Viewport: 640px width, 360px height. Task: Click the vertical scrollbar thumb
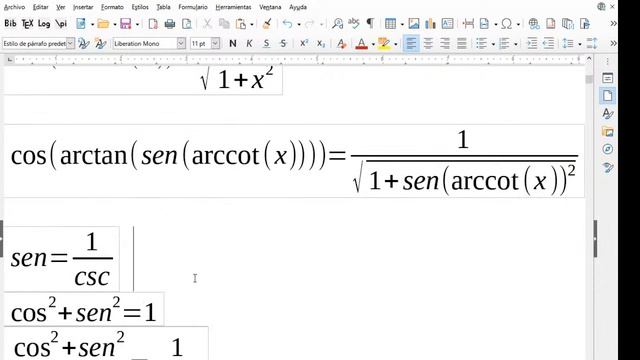(589, 79)
